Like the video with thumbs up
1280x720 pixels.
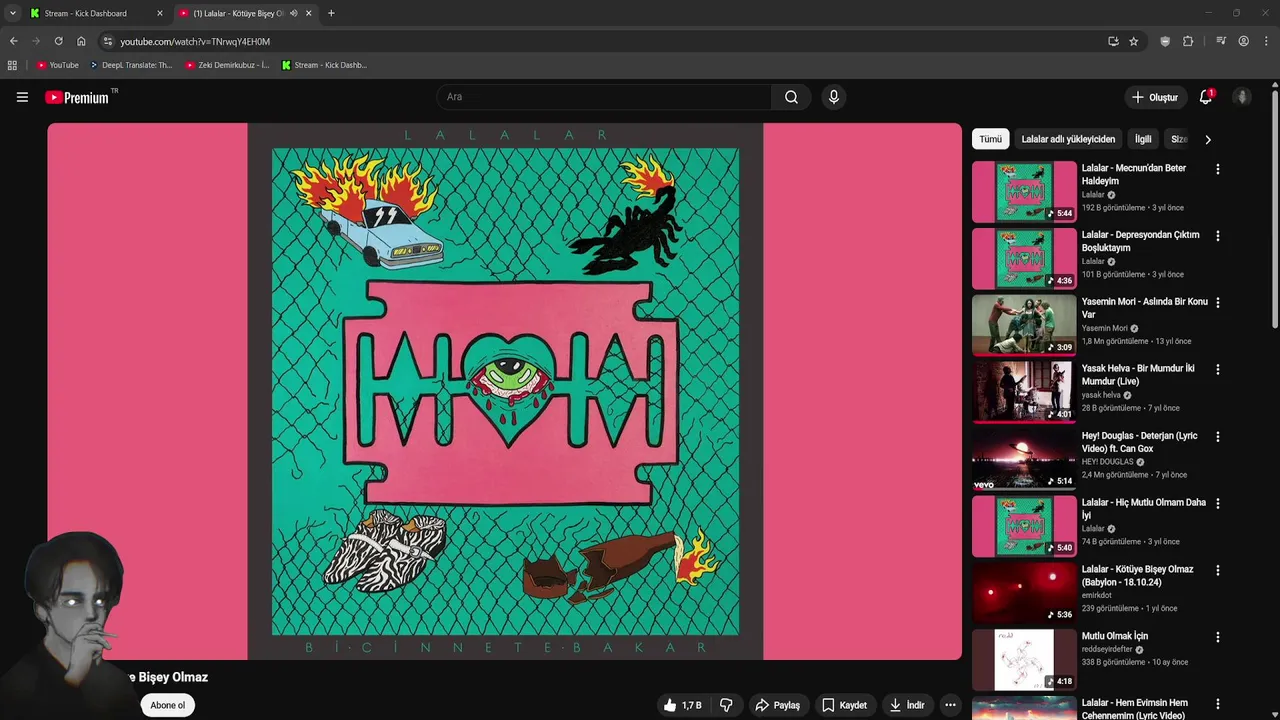683,705
